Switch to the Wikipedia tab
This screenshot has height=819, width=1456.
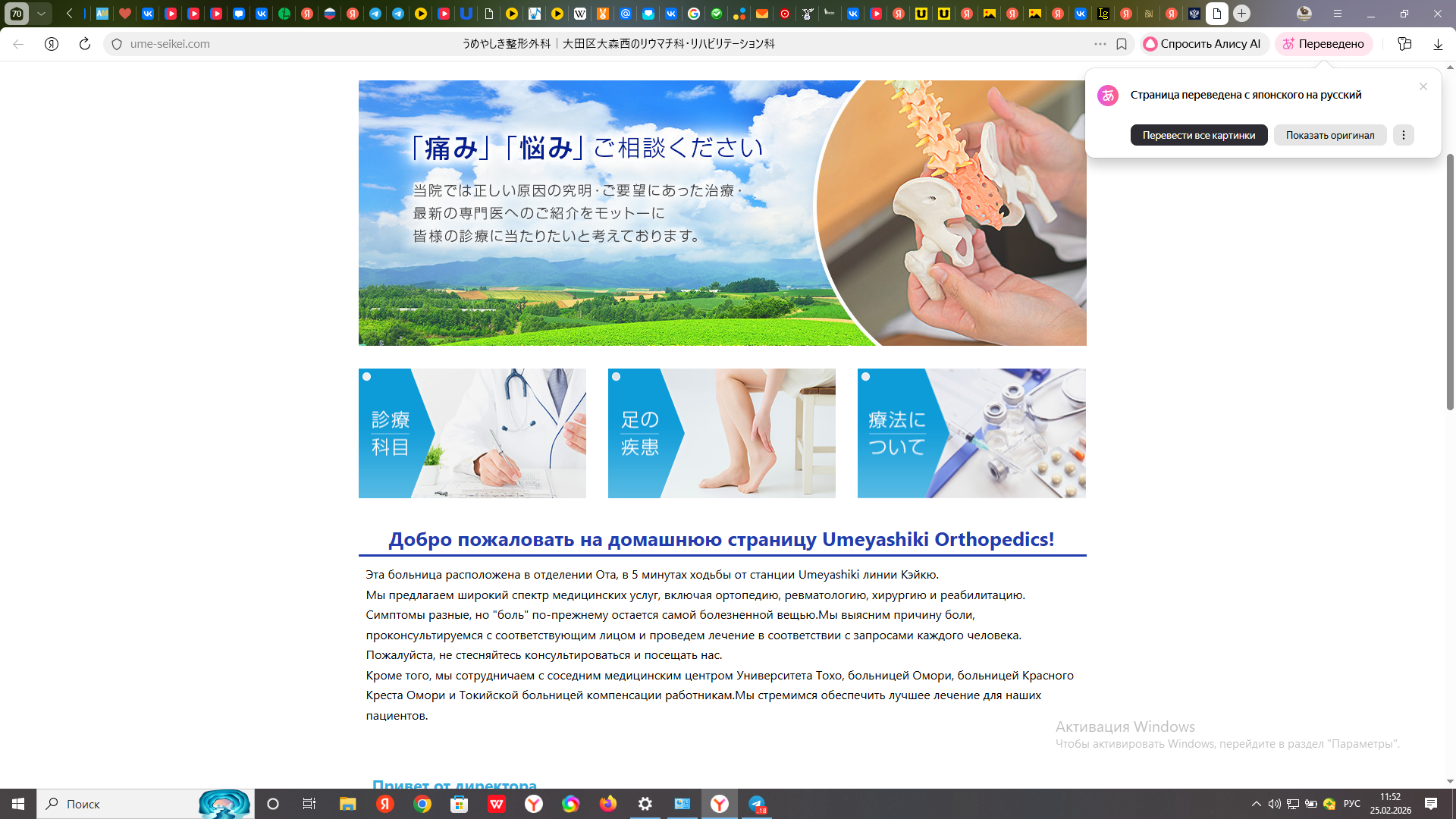click(580, 14)
